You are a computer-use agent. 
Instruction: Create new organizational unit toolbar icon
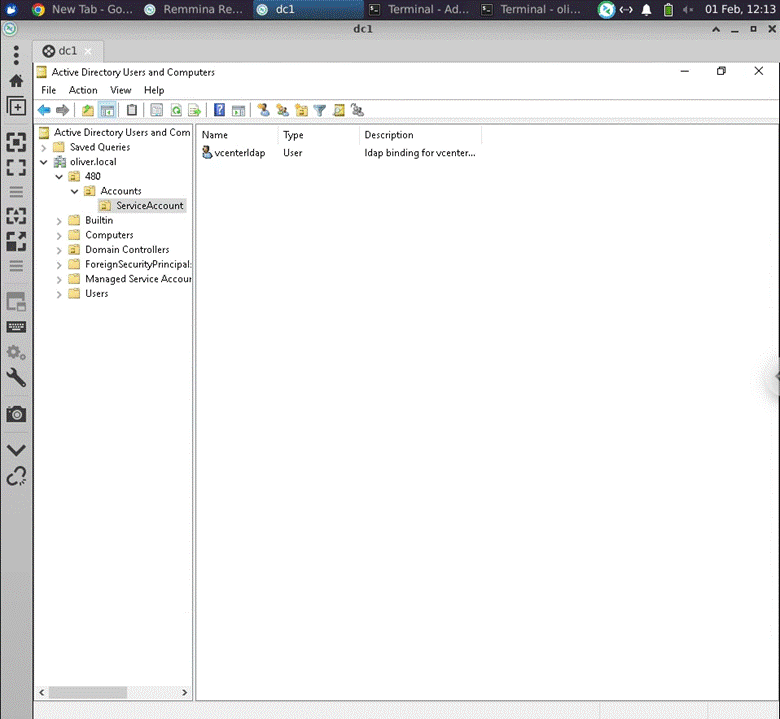pyautogui.click(x=301, y=110)
